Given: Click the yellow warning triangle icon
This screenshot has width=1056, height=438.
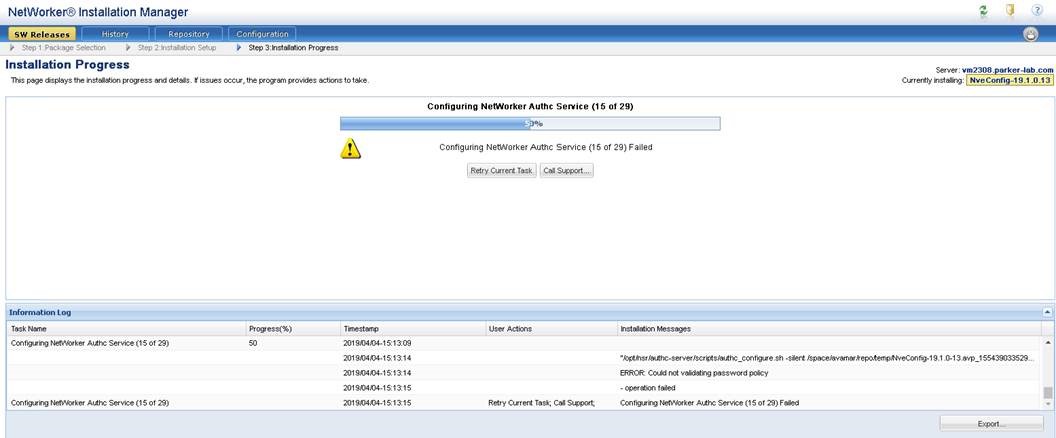Looking at the screenshot, I should point(350,148).
